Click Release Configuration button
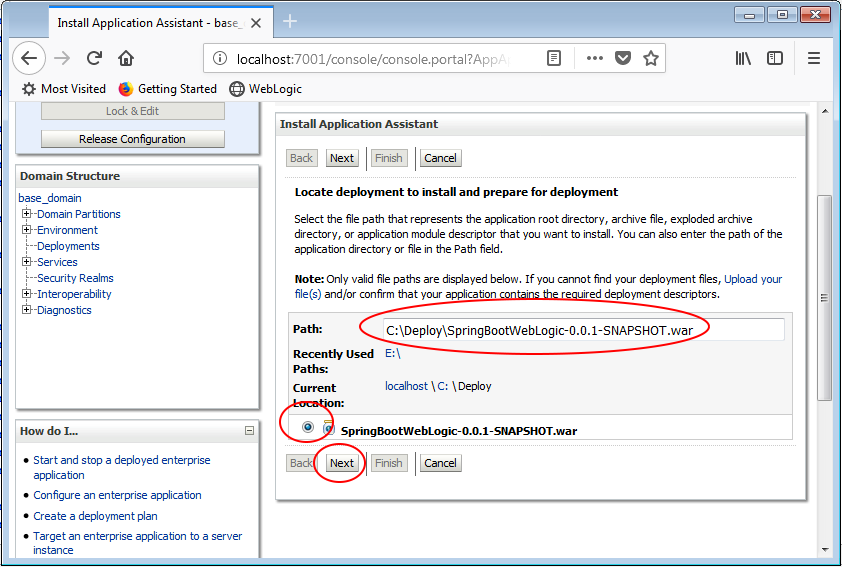 [x=133, y=139]
